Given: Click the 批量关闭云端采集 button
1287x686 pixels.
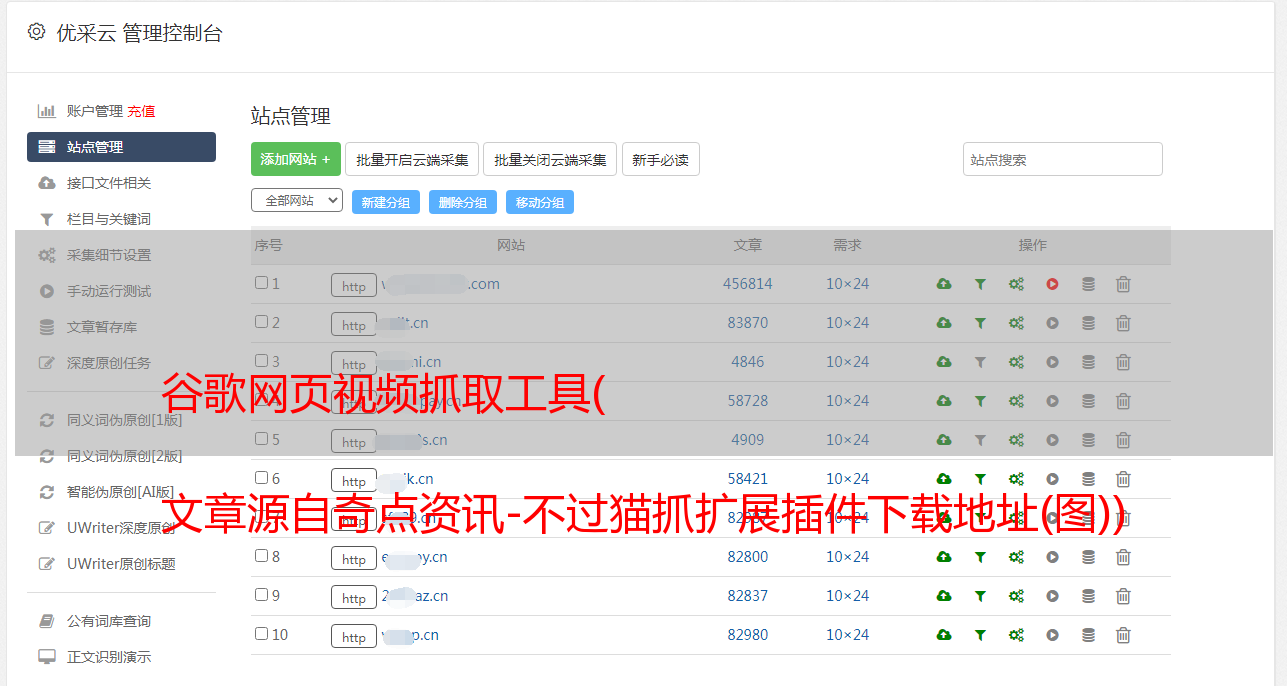Looking at the screenshot, I should 550,159.
